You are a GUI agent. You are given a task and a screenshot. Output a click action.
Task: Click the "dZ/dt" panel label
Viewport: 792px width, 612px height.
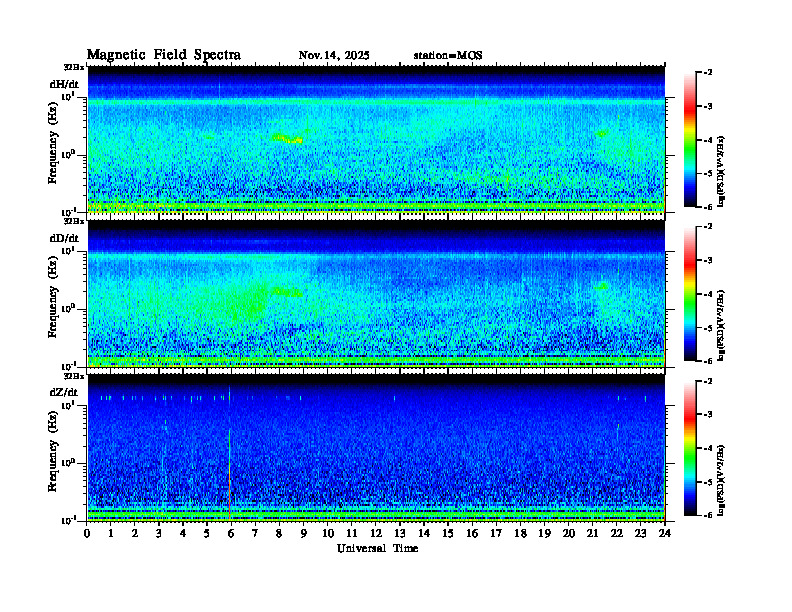pyautogui.click(x=64, y=392)
